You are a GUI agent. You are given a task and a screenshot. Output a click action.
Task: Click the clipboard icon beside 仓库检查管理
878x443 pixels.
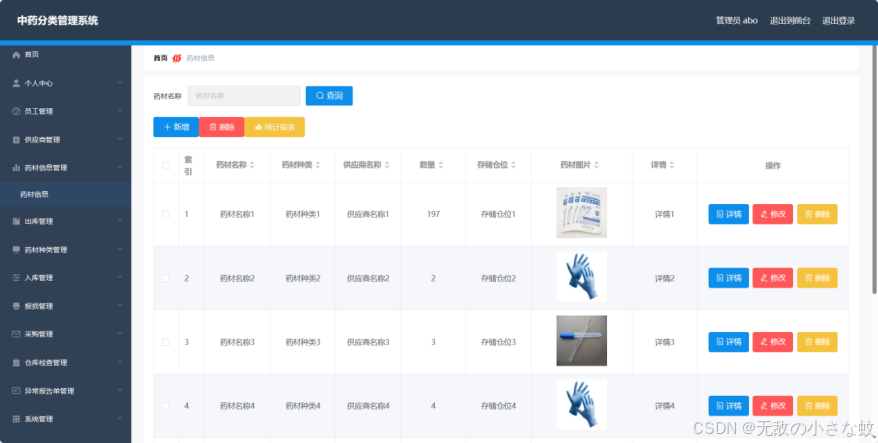click(x=16, y=363)
